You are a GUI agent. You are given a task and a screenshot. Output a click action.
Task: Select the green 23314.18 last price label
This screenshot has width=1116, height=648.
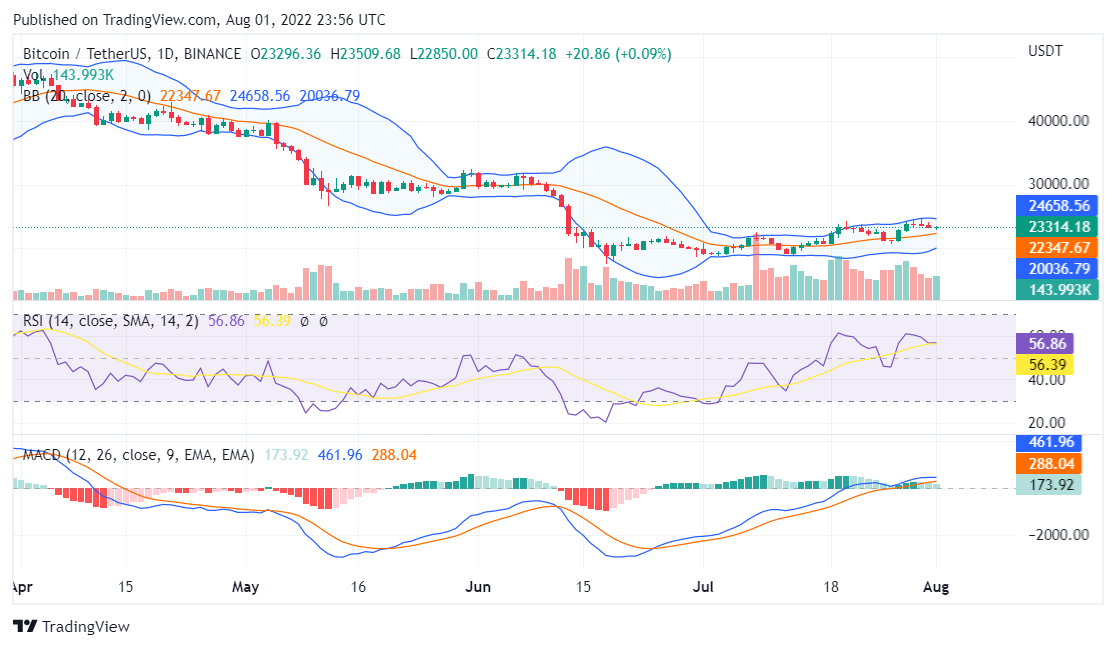tap(1059, 227)
